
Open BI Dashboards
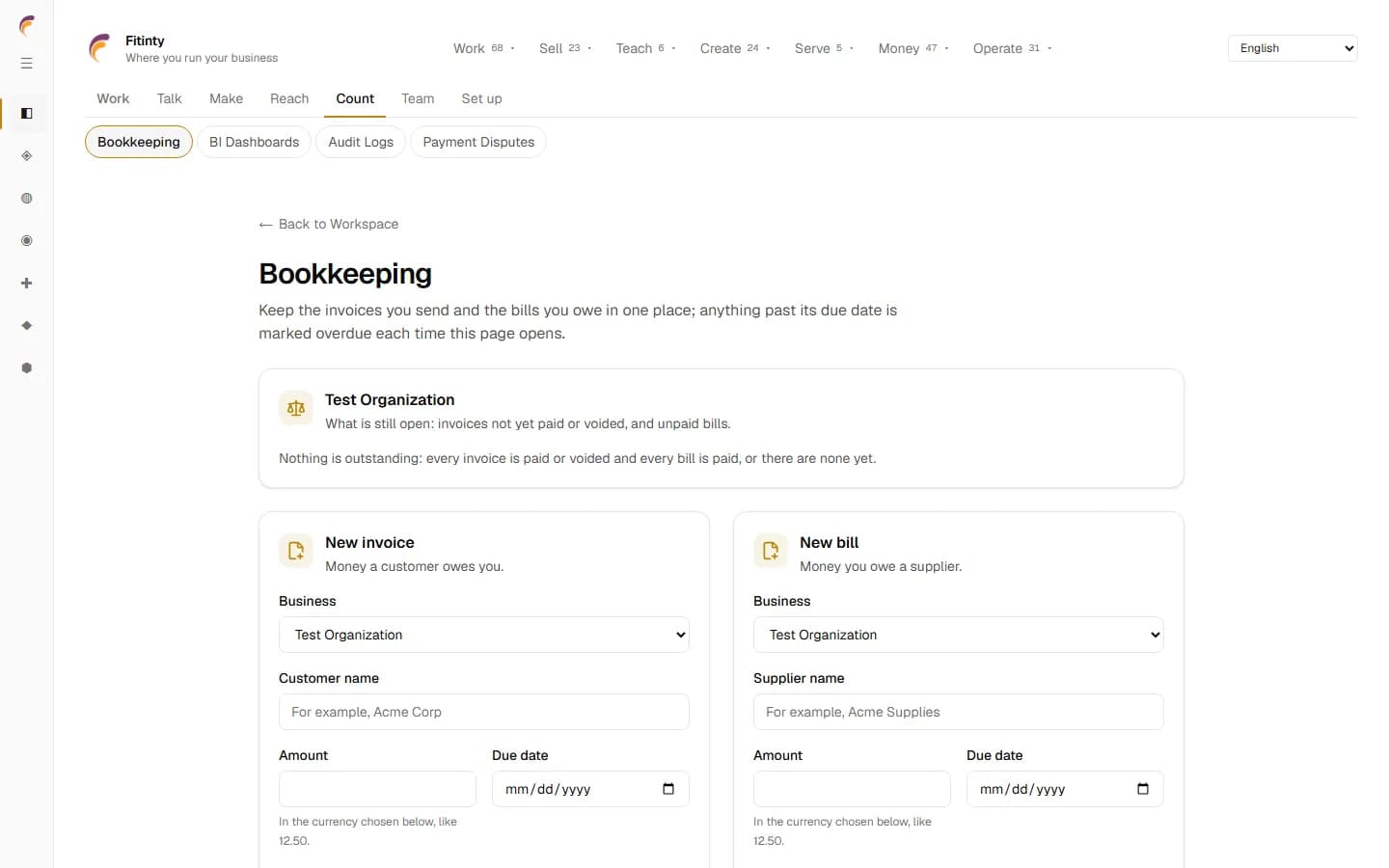[x=254, y=142]
